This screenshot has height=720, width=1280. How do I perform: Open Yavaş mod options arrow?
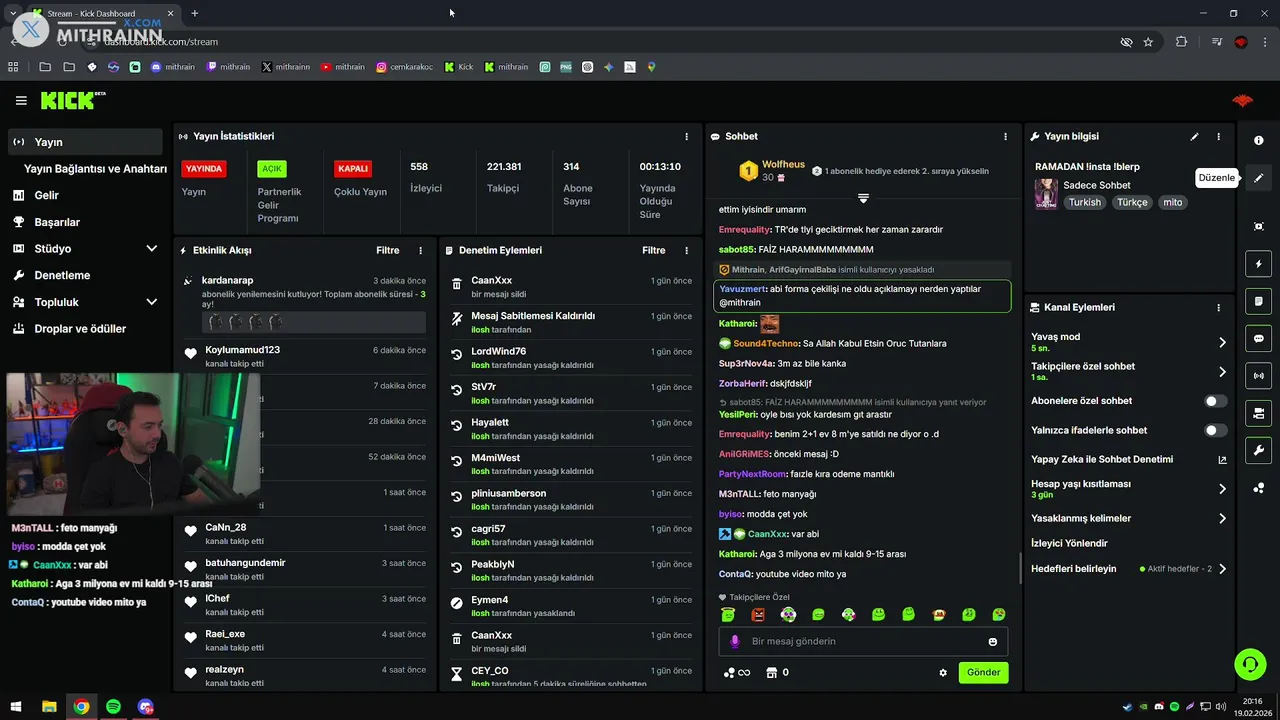[1222, 342]
